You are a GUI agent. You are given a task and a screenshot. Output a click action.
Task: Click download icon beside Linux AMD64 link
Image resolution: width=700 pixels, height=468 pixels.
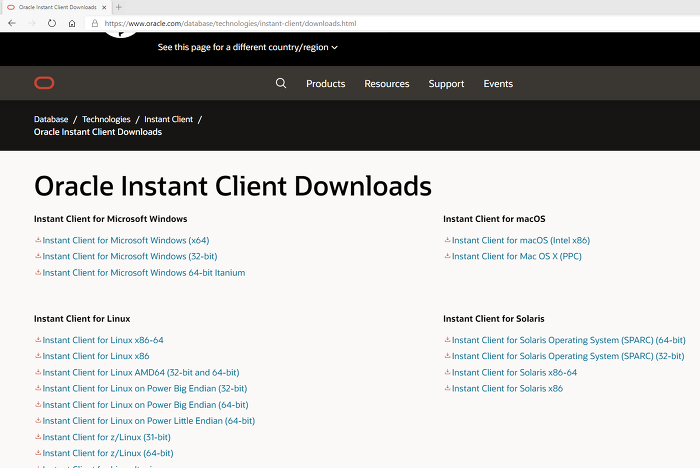(x=38, y=372)
